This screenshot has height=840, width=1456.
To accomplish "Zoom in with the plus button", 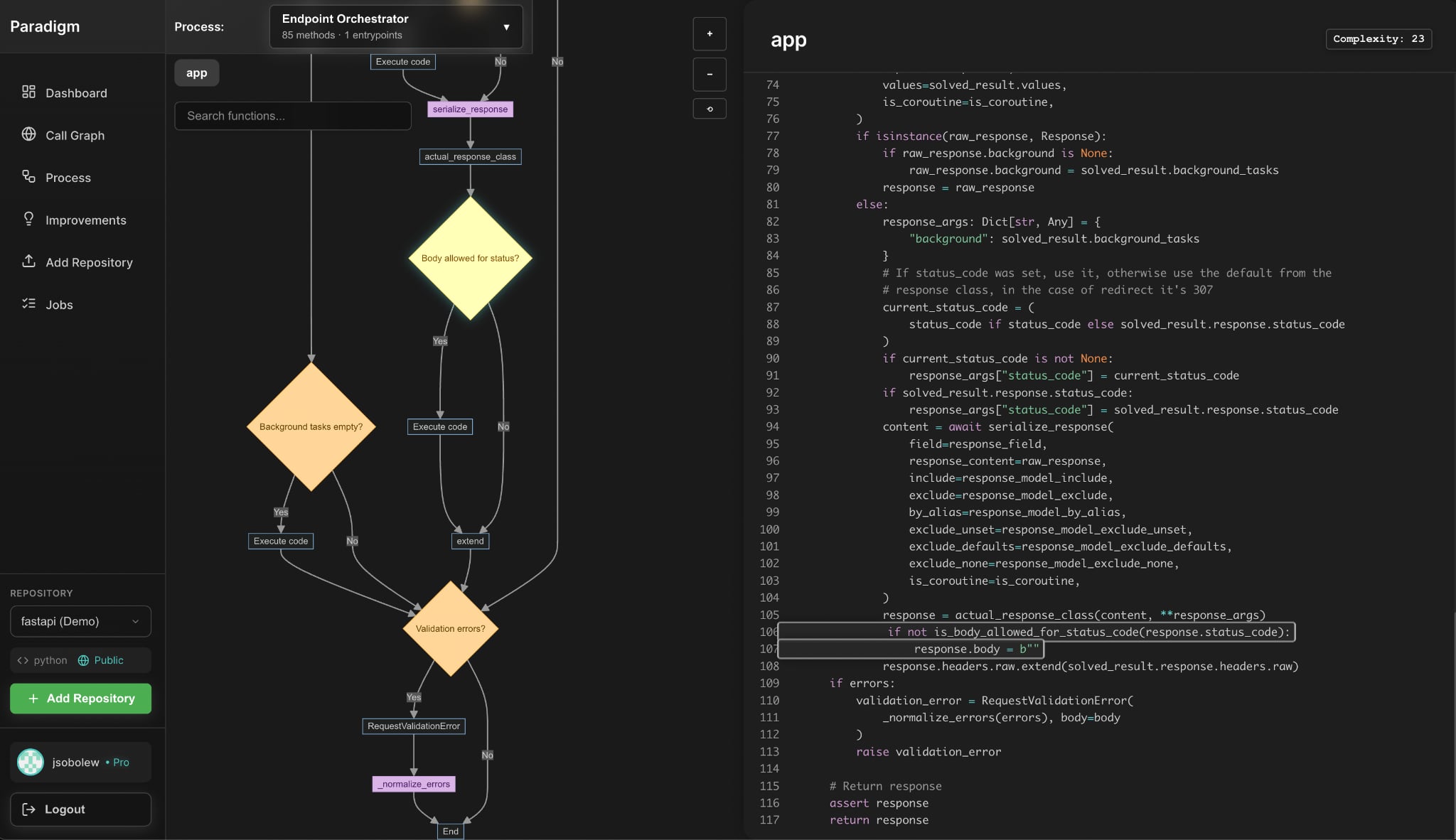I will point(709,33).
